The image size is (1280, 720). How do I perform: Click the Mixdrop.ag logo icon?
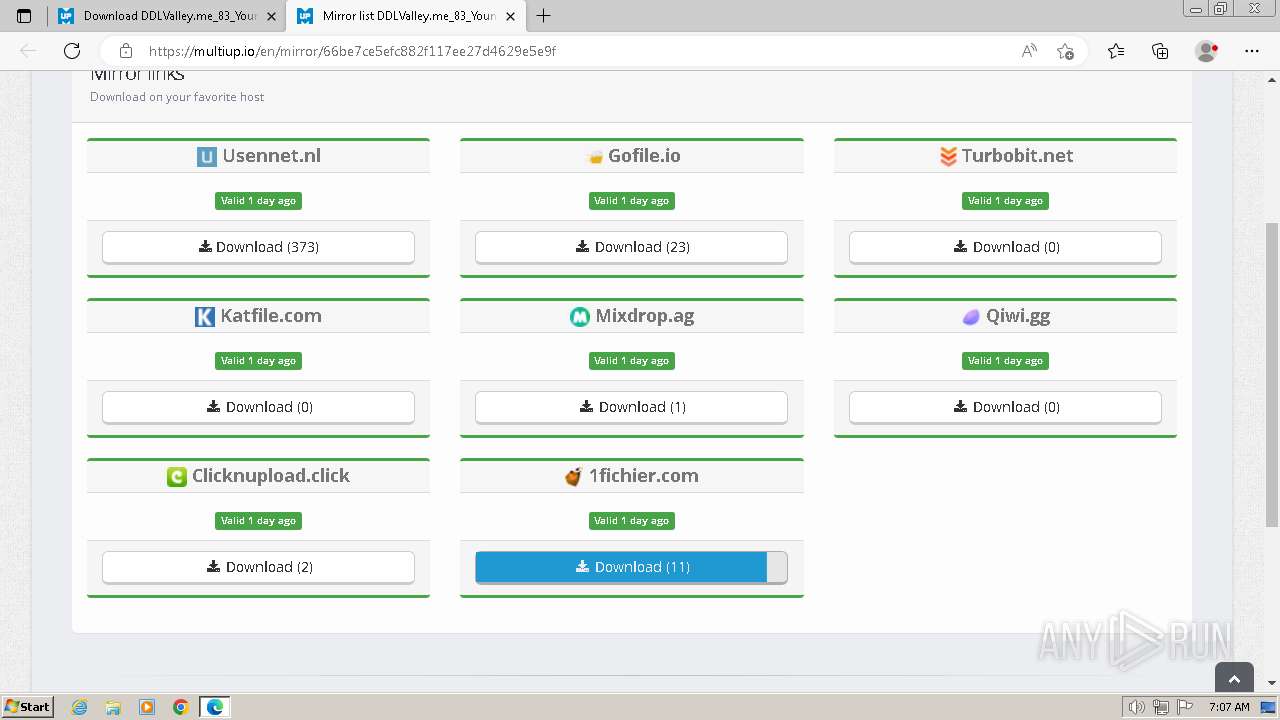(580, 317)
